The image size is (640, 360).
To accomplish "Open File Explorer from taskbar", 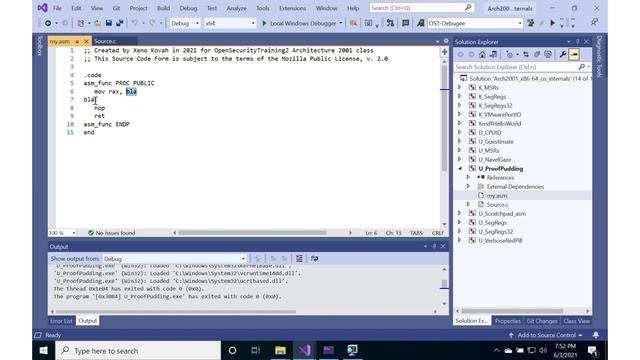I will 280,350.
